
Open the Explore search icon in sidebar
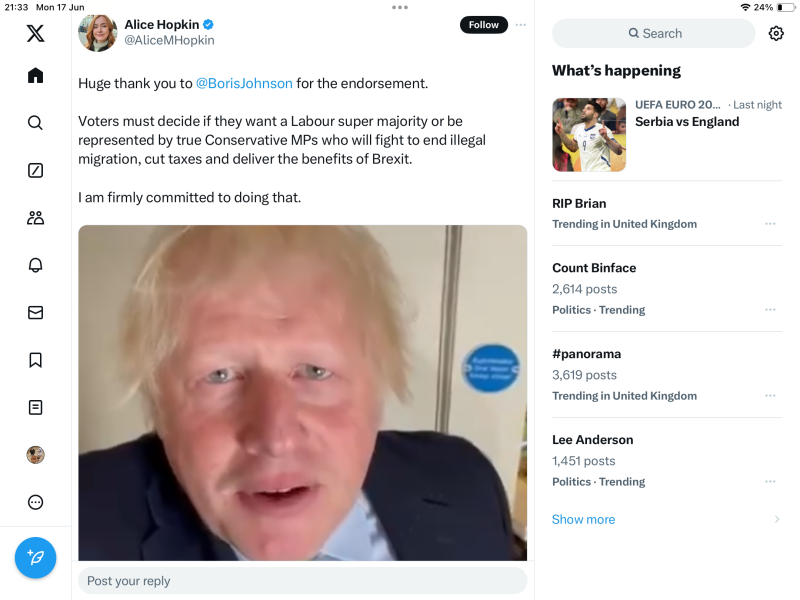click(35, 123)
